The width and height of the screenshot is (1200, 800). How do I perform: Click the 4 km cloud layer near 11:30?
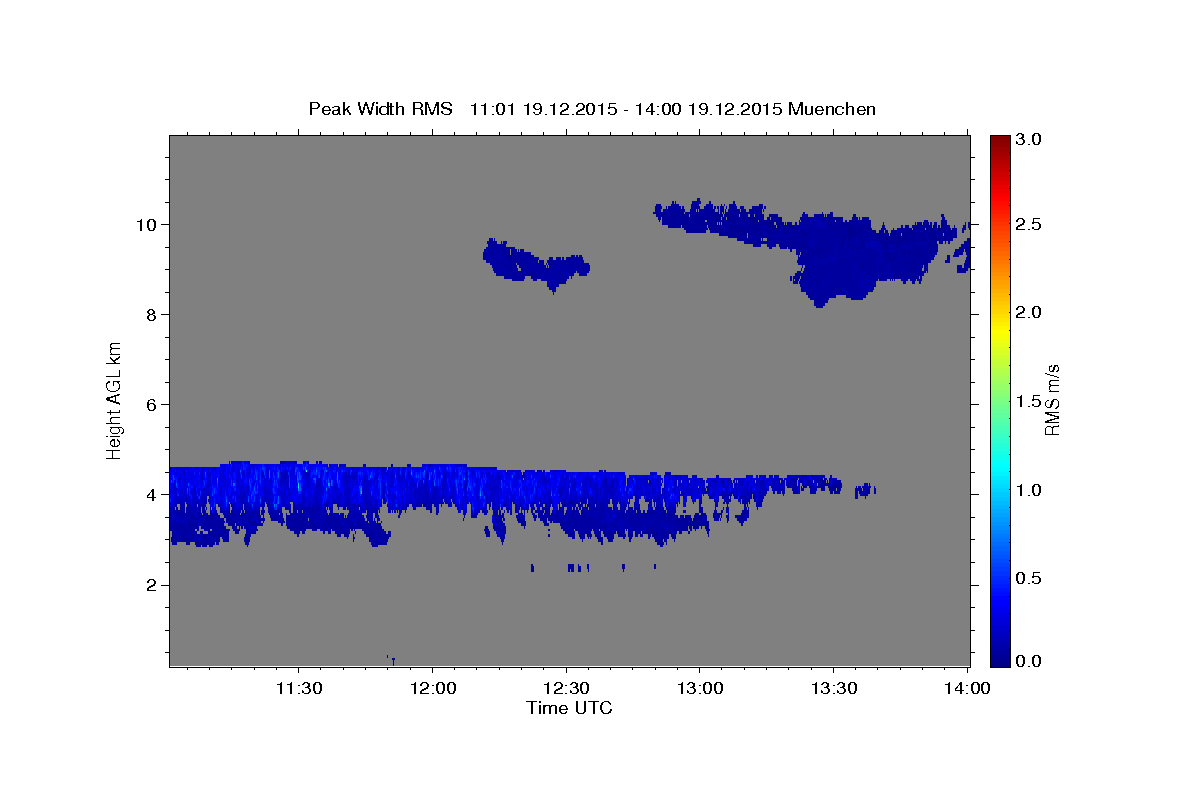click(300, 487)
